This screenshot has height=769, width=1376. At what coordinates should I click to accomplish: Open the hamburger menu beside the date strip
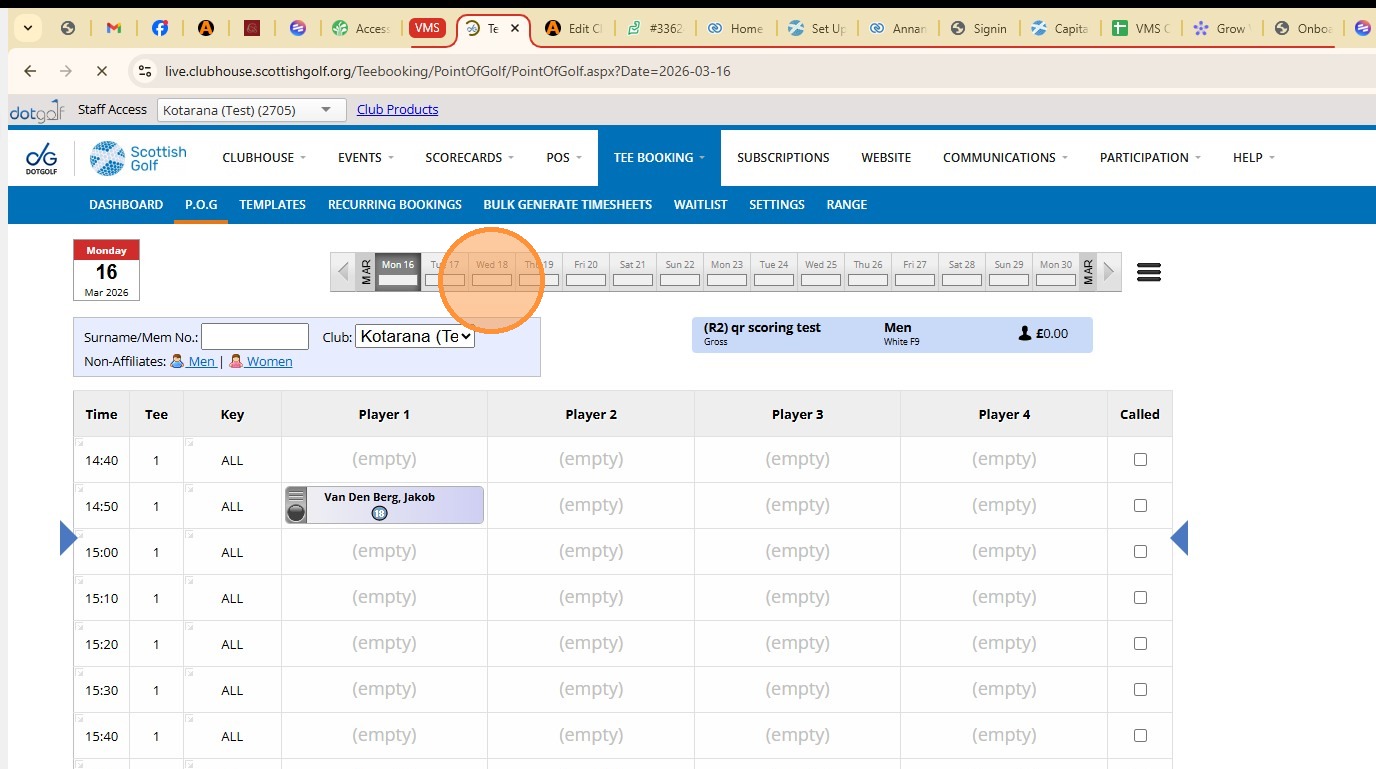coord(1149,272)
